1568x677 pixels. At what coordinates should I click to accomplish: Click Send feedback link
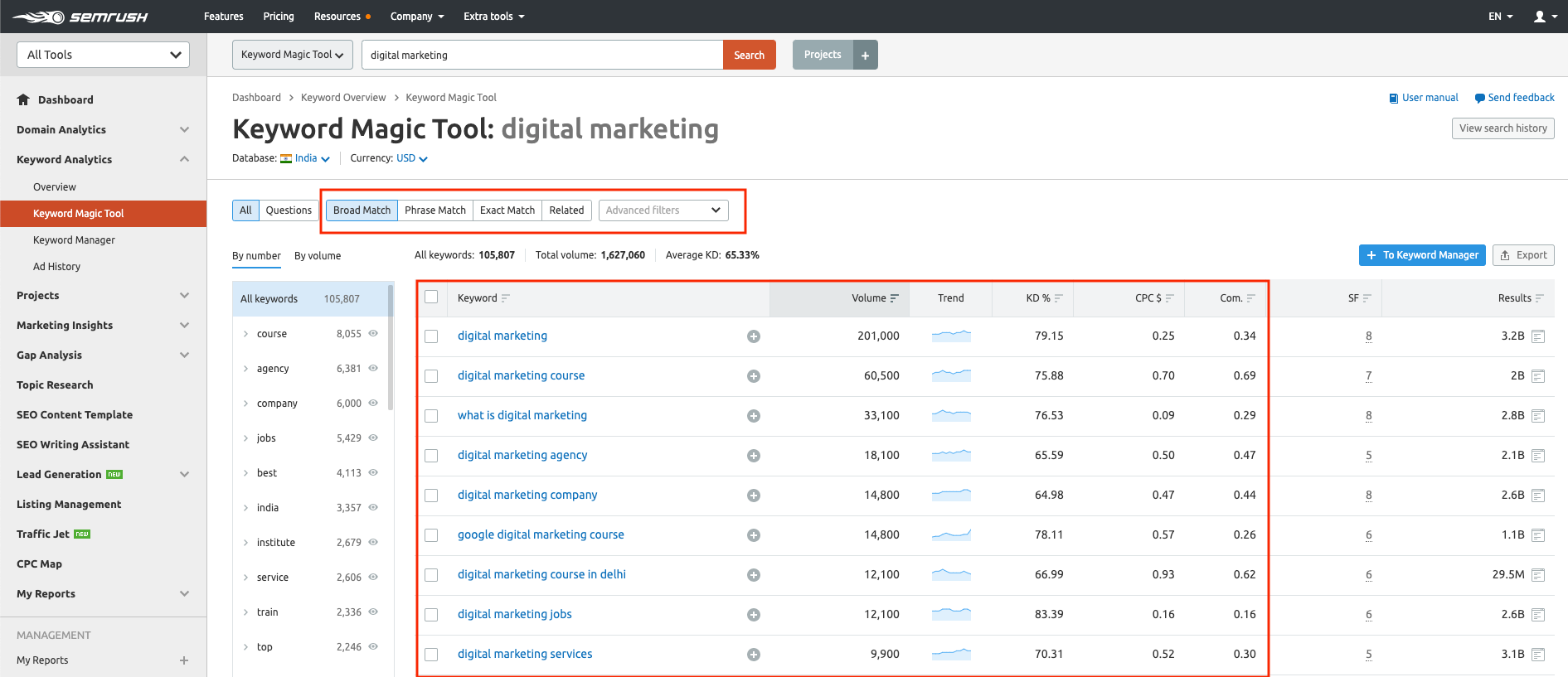[x=1514, y=98]
